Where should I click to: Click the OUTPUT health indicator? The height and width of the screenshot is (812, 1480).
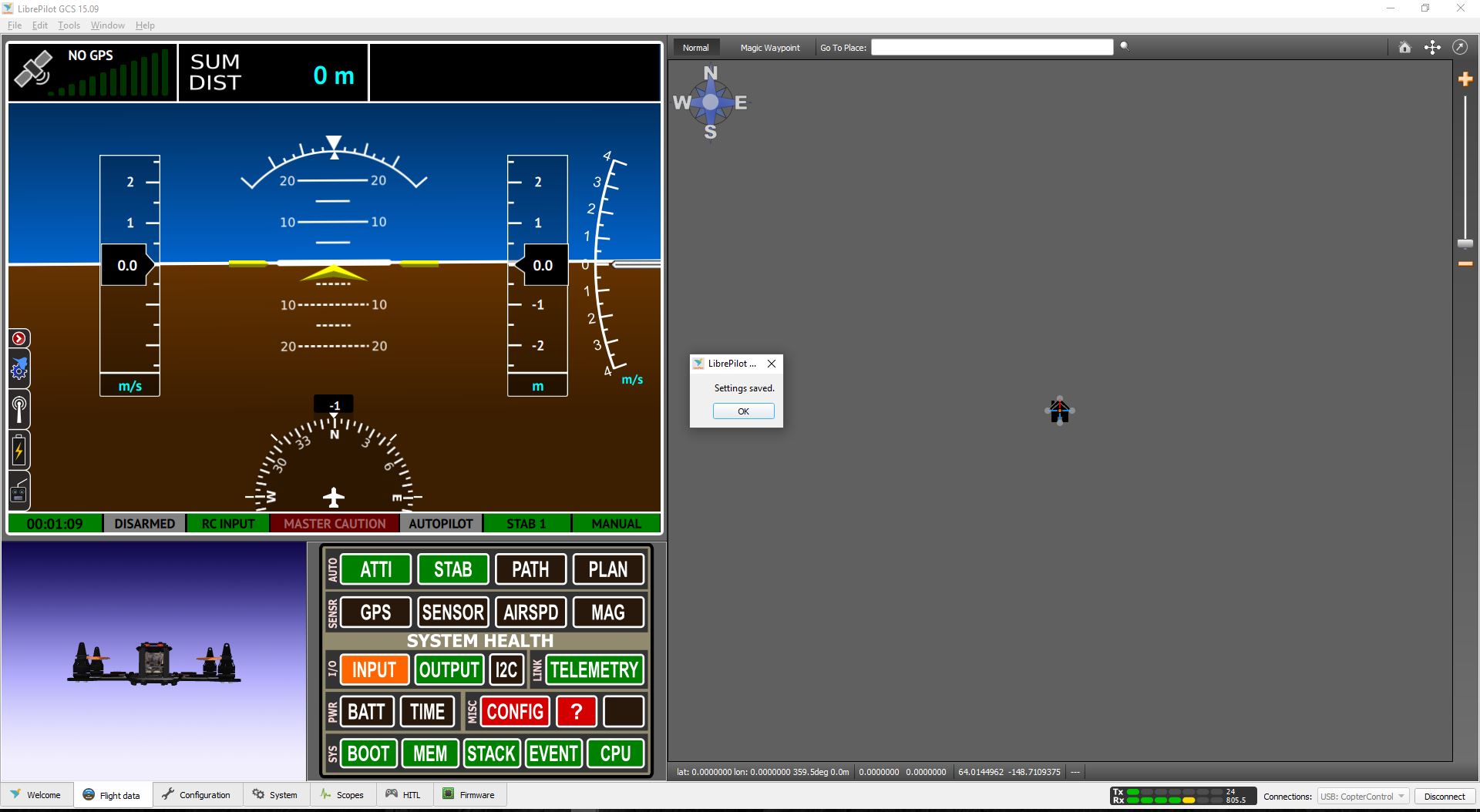click(449, 669)
